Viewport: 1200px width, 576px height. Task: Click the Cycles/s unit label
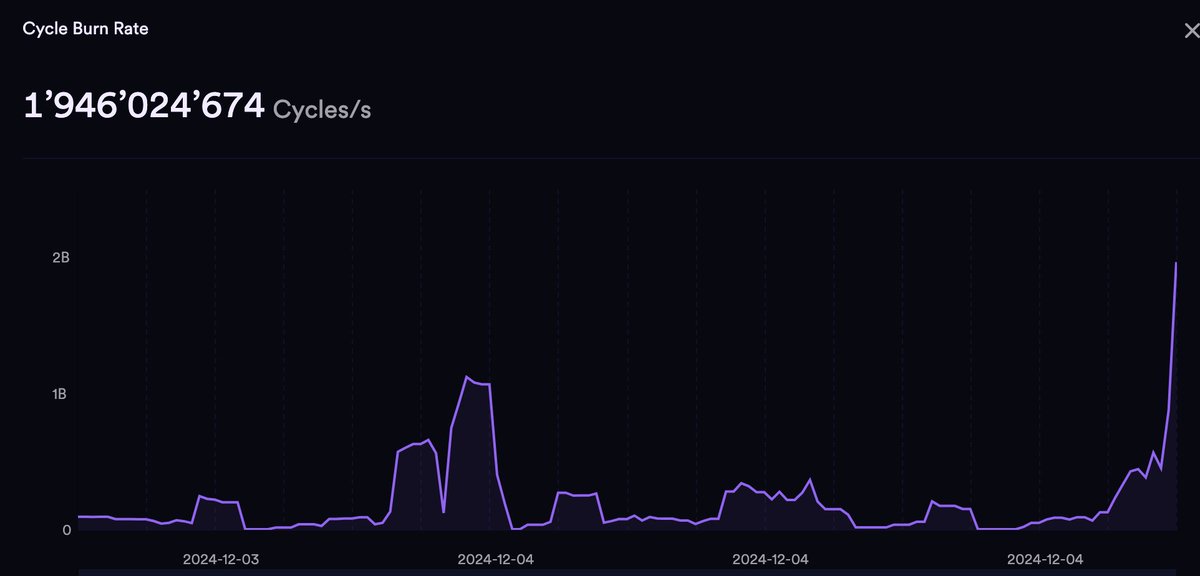click(322, 109)
